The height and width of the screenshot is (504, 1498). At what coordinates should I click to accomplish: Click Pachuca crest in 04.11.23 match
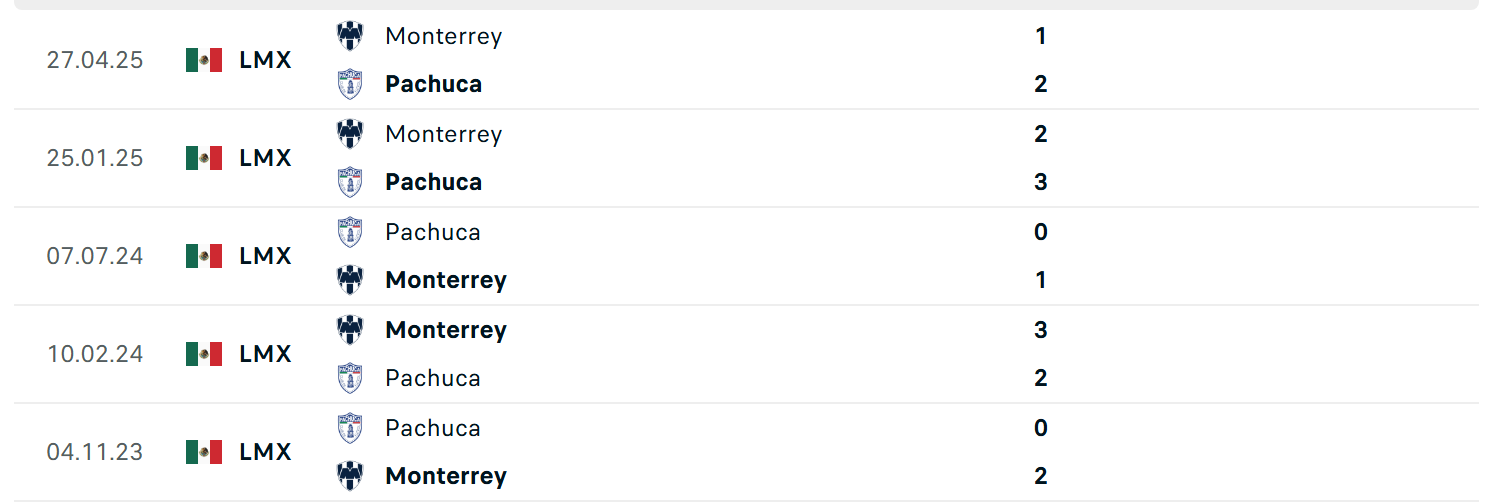[x=350, y=428]
